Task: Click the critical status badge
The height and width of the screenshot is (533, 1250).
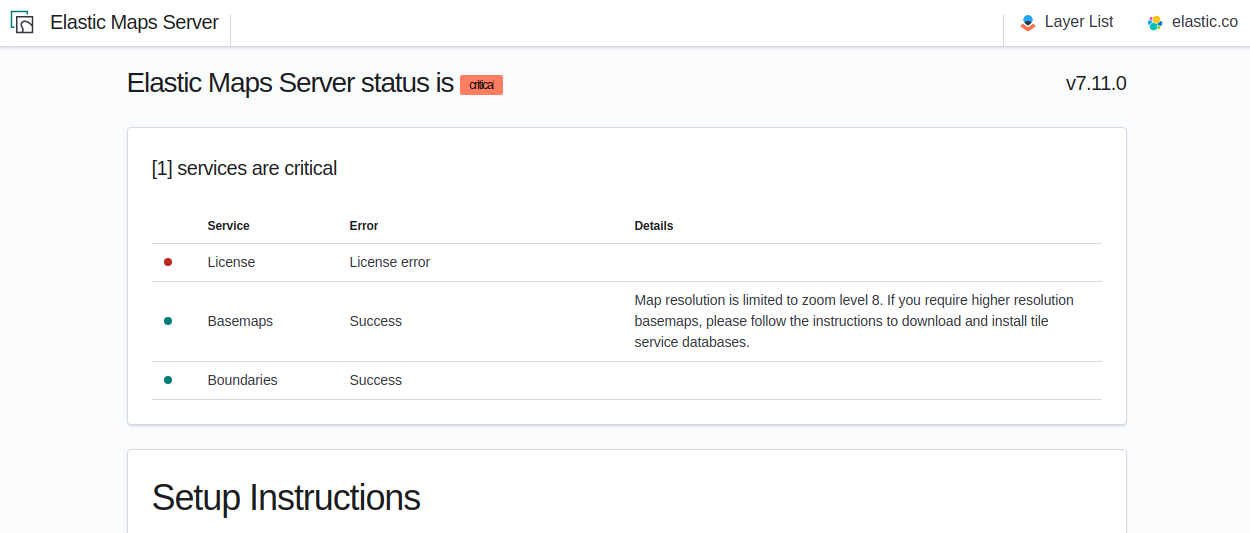Action: tap(481, 85)
